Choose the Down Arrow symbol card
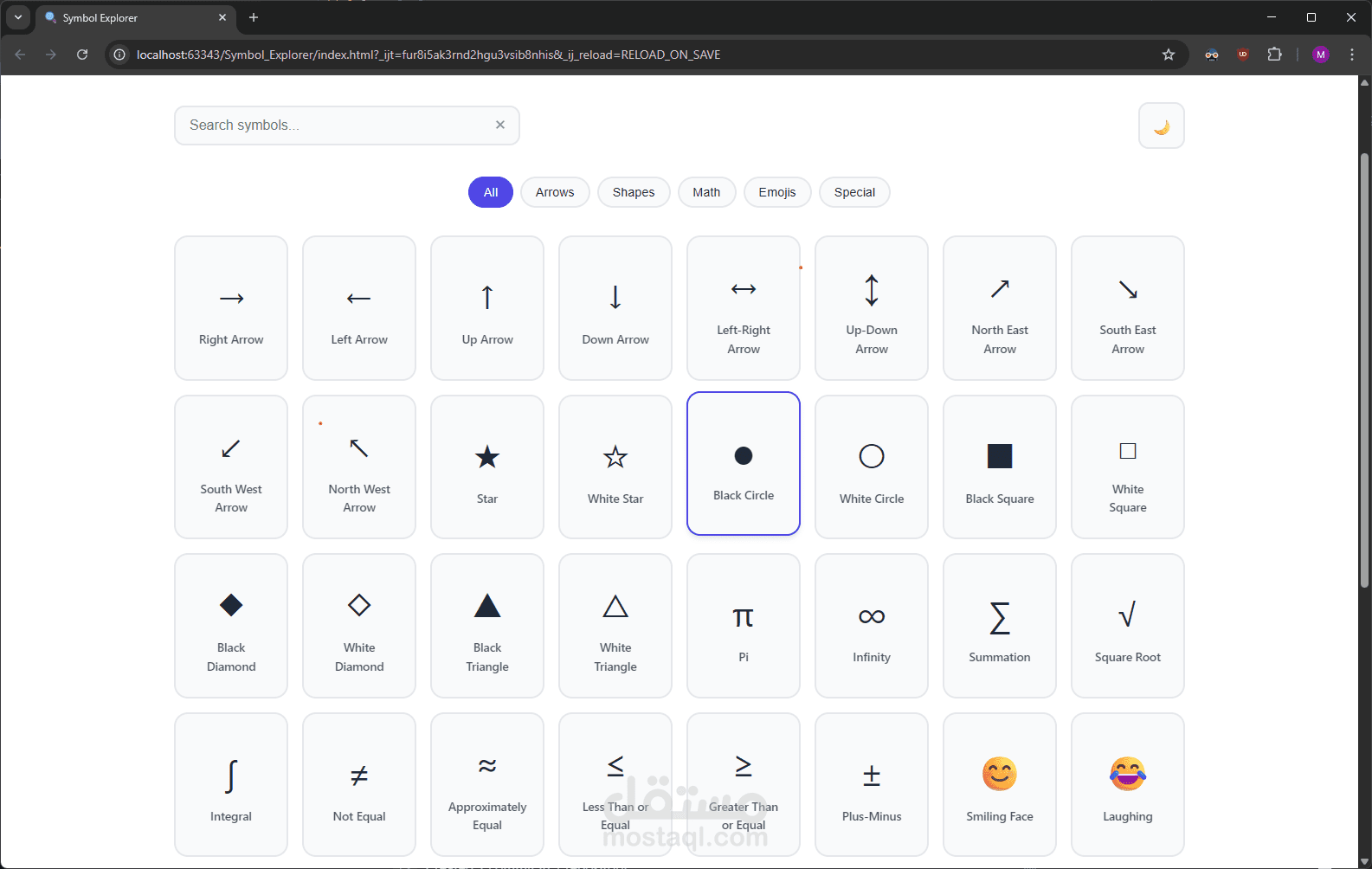 tap(615, 308)
